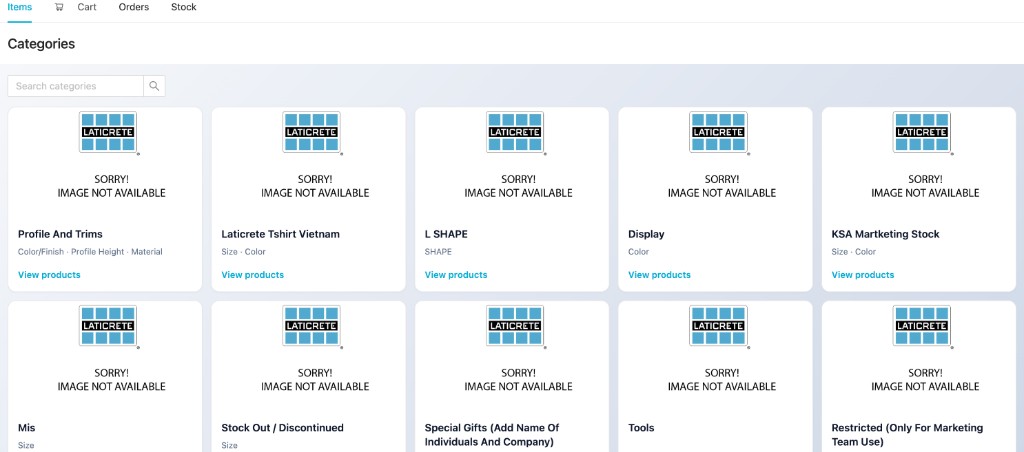Click the Color attribute under Display

click(x=639, y=251)
